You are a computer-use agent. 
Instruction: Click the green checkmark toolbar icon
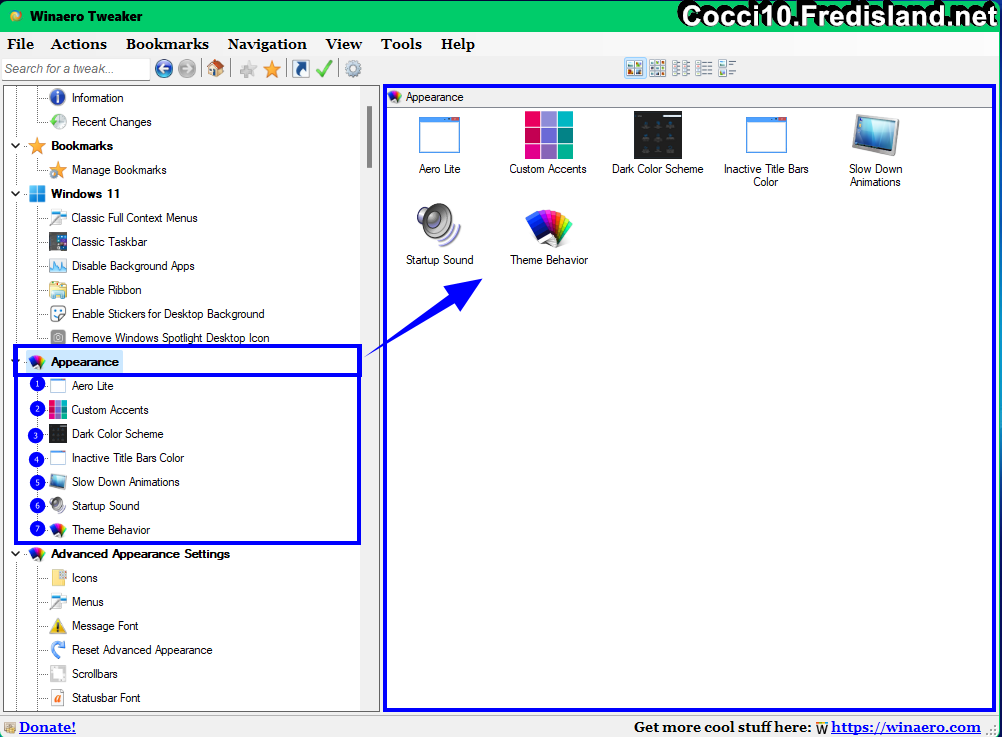pos(324,68)
